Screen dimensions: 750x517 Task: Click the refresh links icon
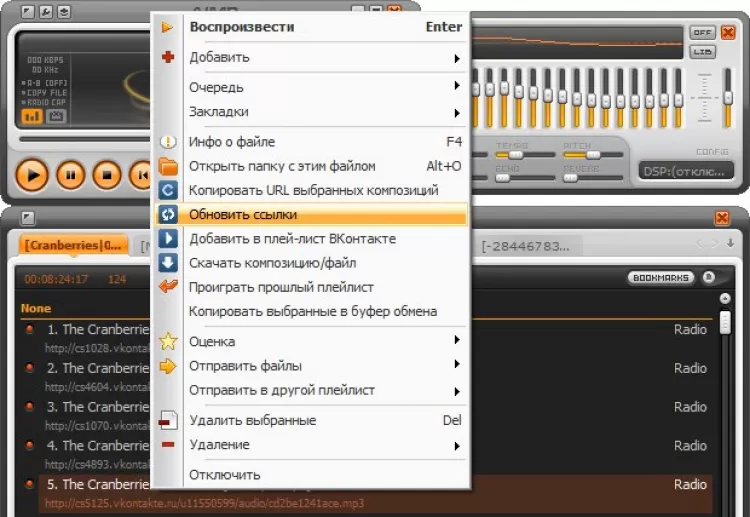168,214
